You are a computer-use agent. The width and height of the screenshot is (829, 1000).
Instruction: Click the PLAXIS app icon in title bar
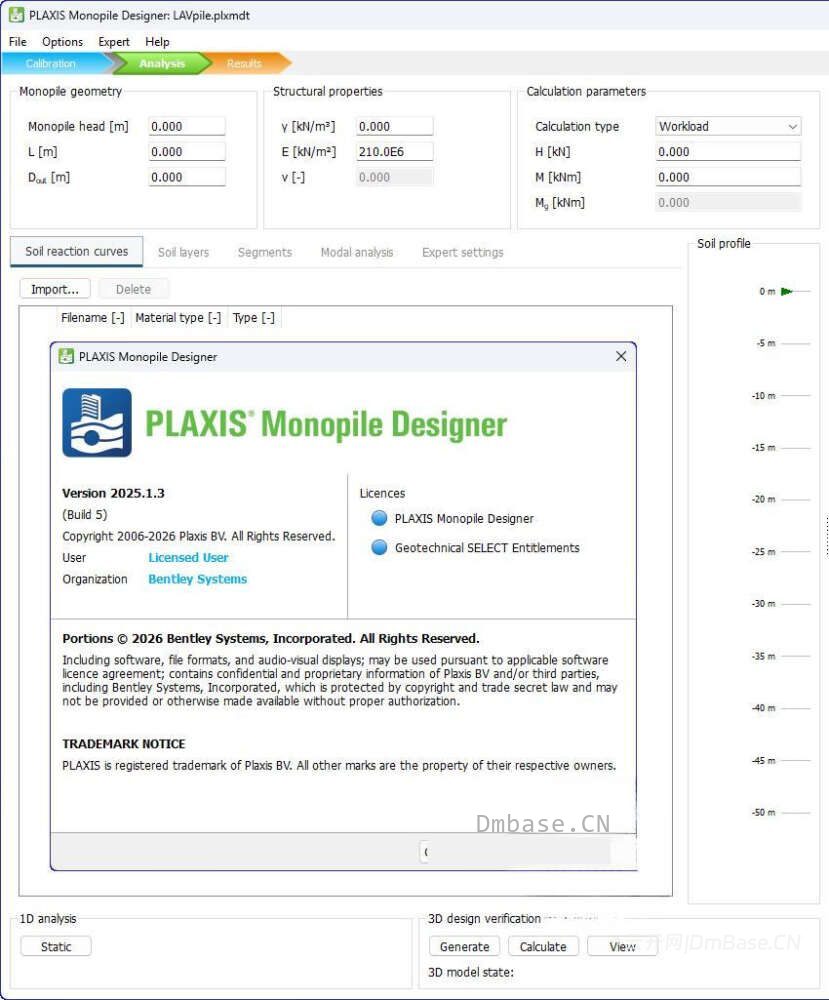pos(16,15)
